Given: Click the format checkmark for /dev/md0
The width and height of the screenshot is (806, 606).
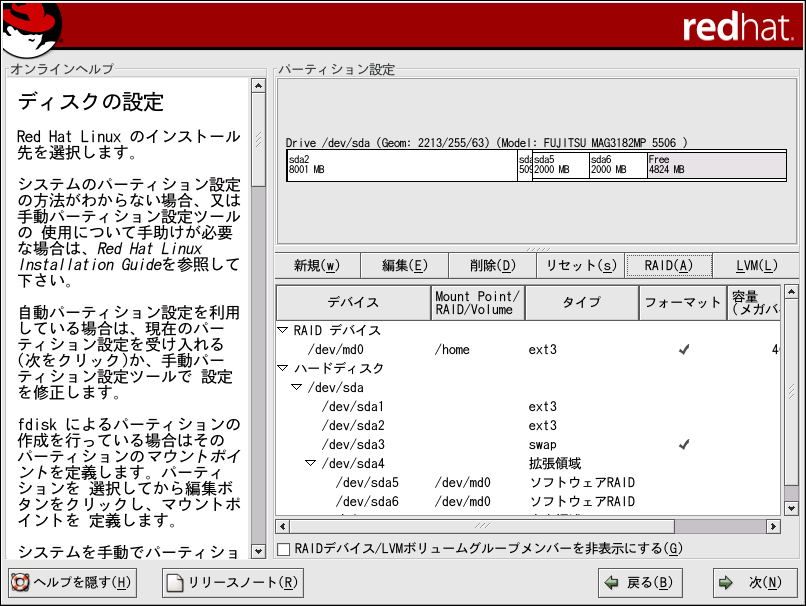Looking at the screenshot, I should click(x=683, y=350).
